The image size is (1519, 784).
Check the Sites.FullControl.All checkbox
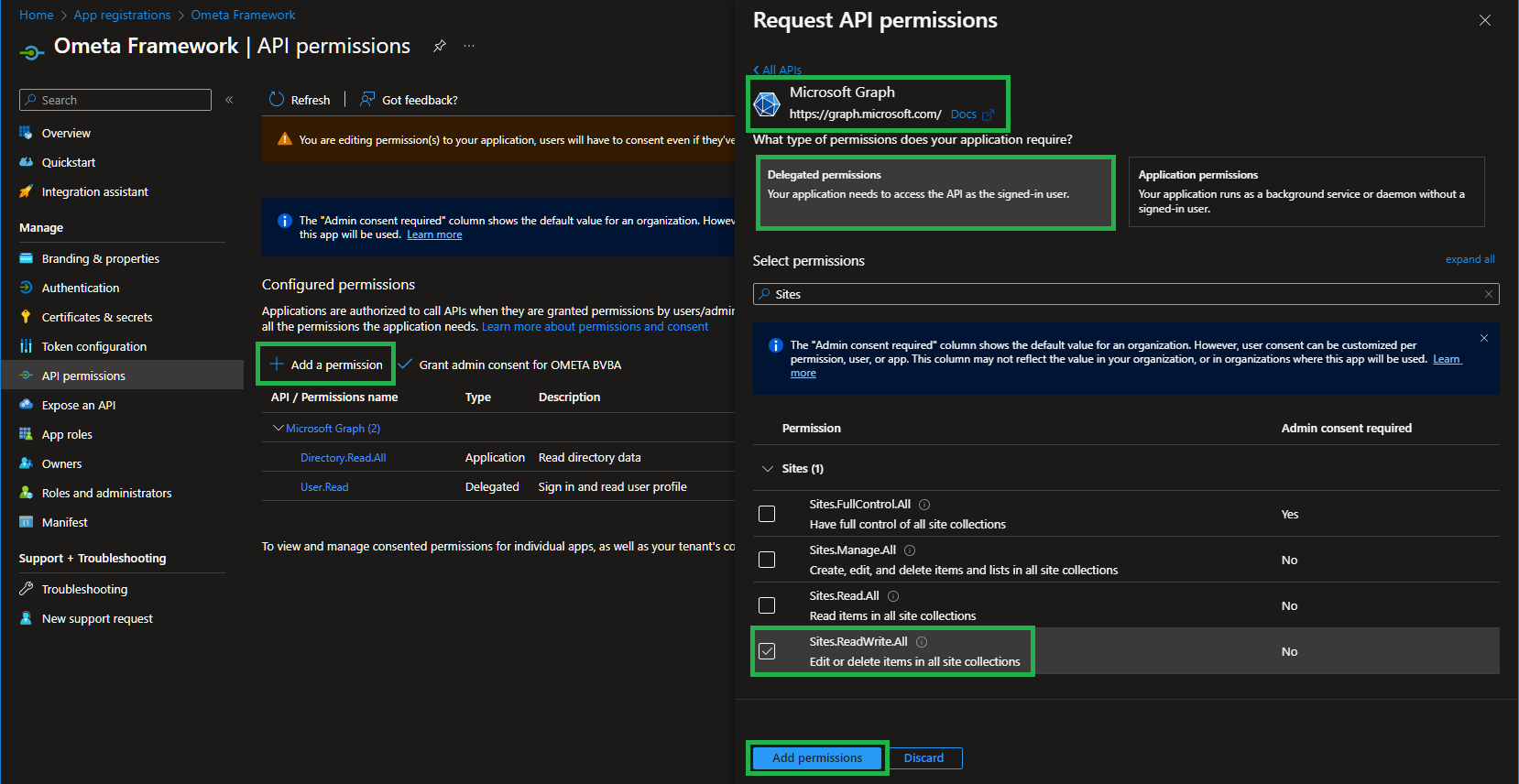[767, 514]
